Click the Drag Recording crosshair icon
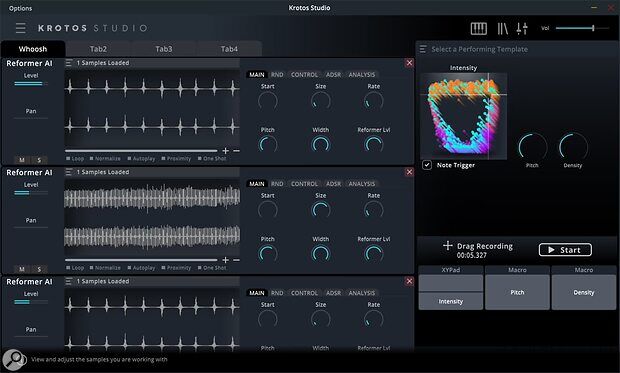620x373 pixels. click(x=448, y=246)
